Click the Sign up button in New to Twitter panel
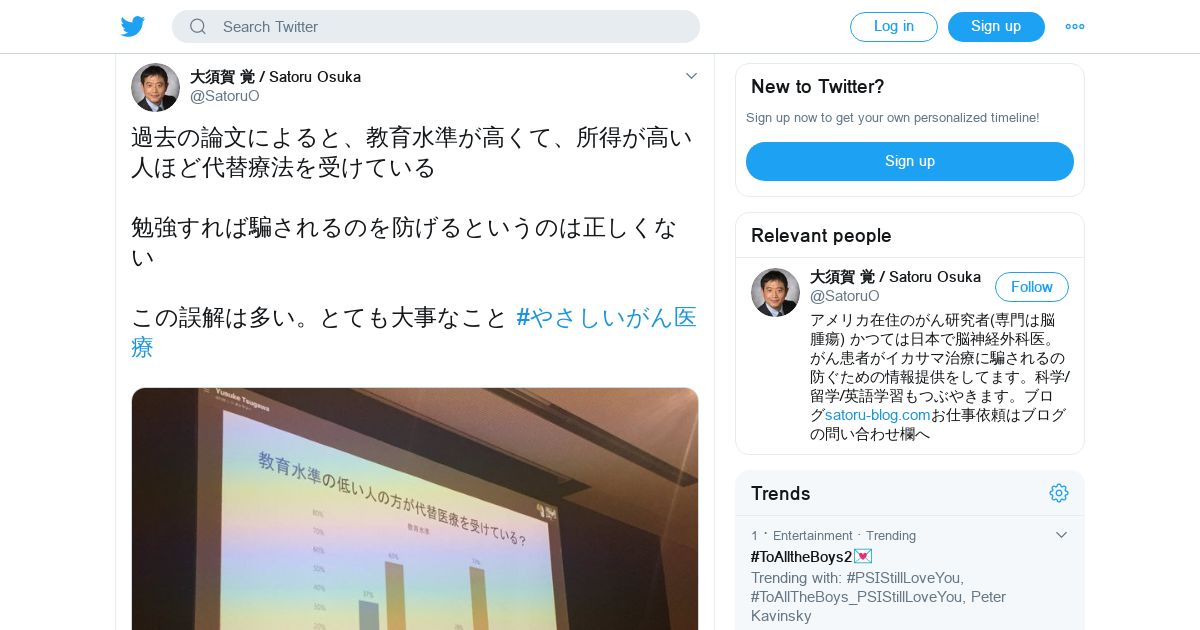 pyautogui.click(x=910, y=161)
